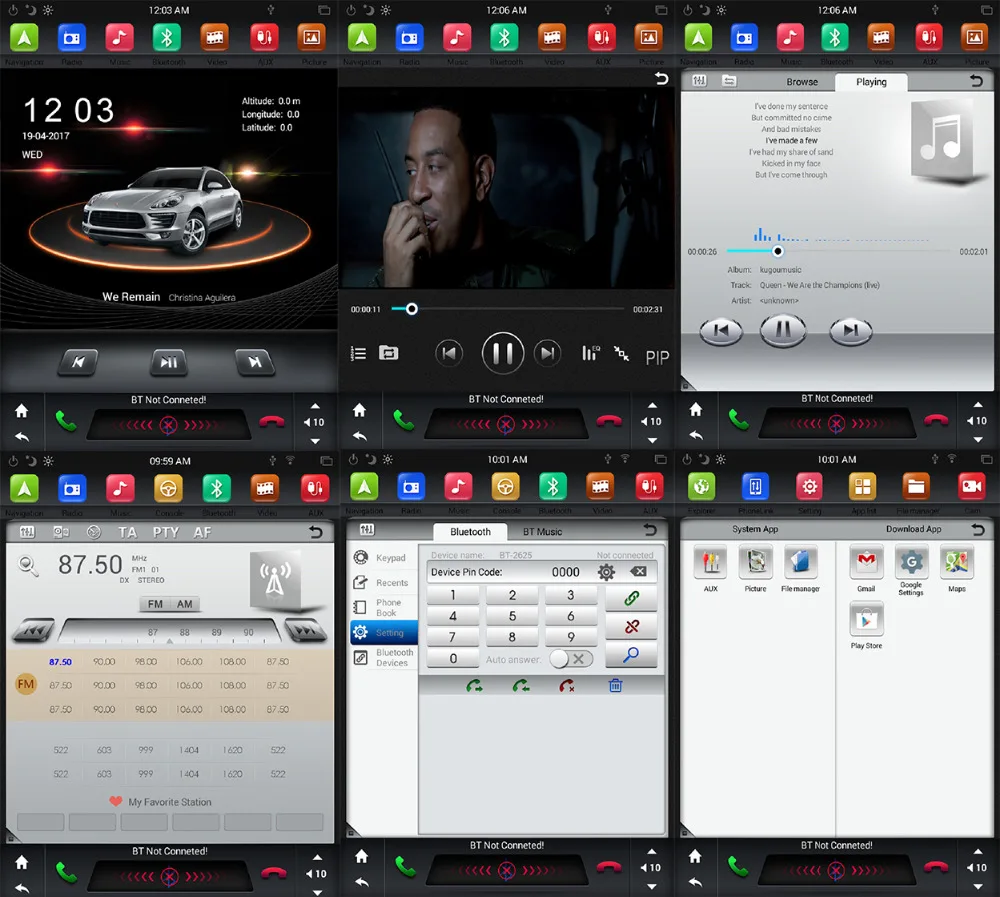
Task: Launch the Maps app under Download App
Action: [x=957, y=567]
